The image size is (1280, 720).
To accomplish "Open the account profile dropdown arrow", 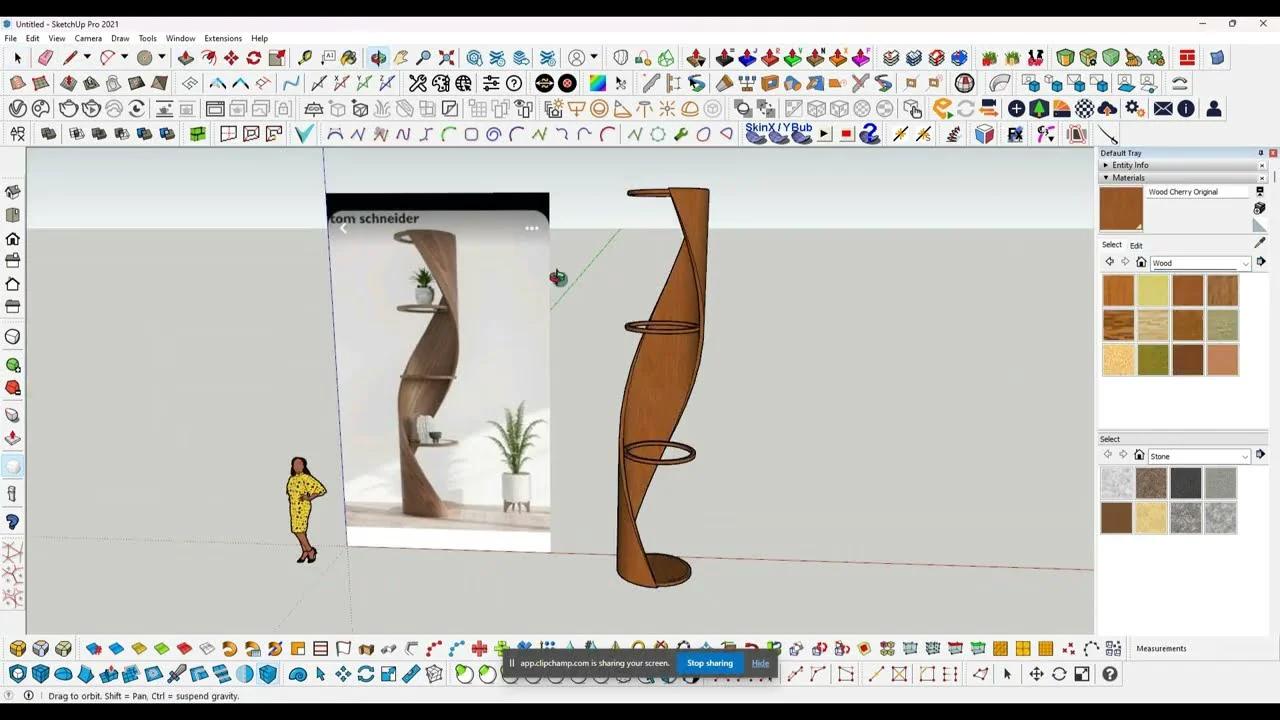I will coord(594,58).
